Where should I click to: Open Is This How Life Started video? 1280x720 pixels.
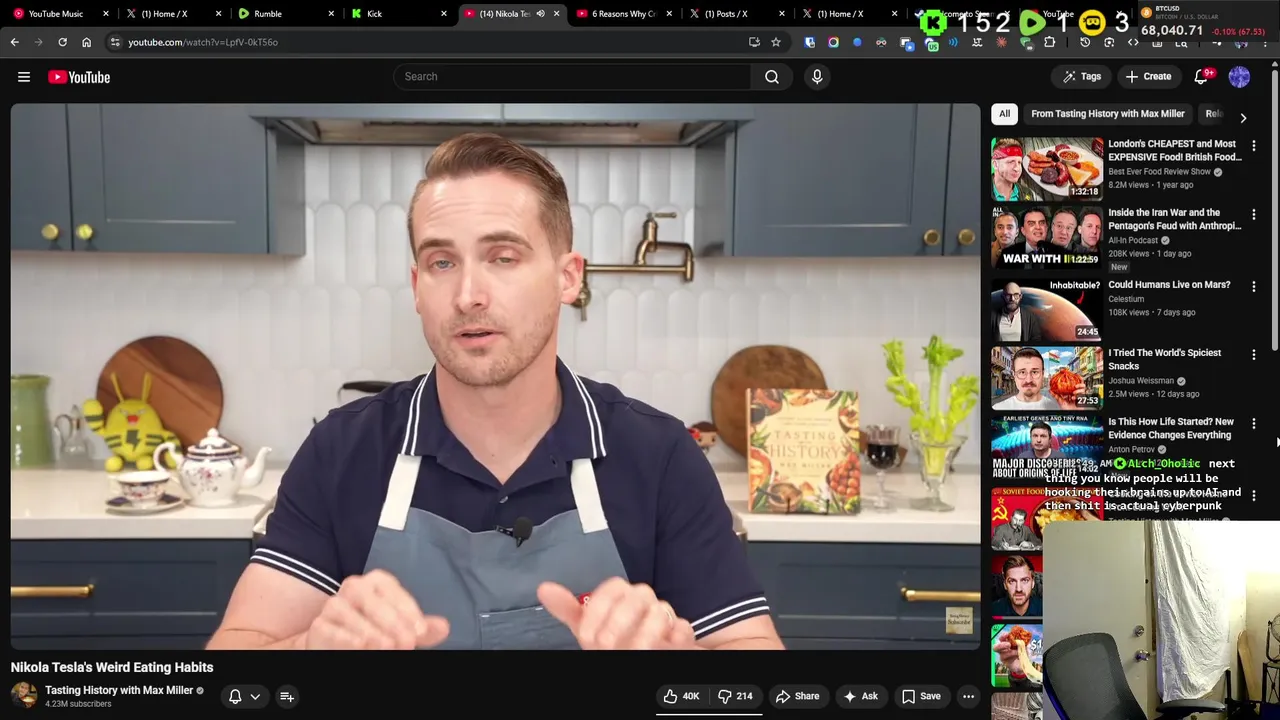click(1170, 428)
